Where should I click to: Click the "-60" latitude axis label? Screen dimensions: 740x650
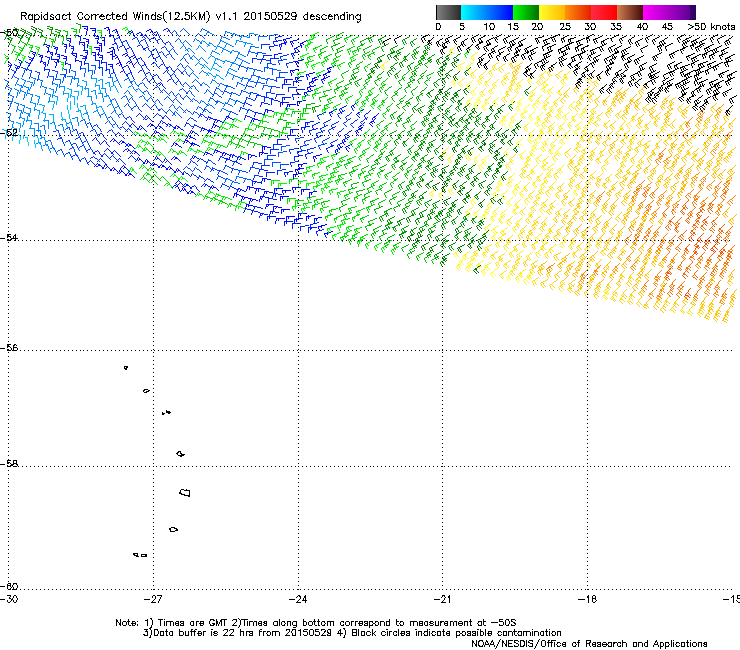point(9,586)
